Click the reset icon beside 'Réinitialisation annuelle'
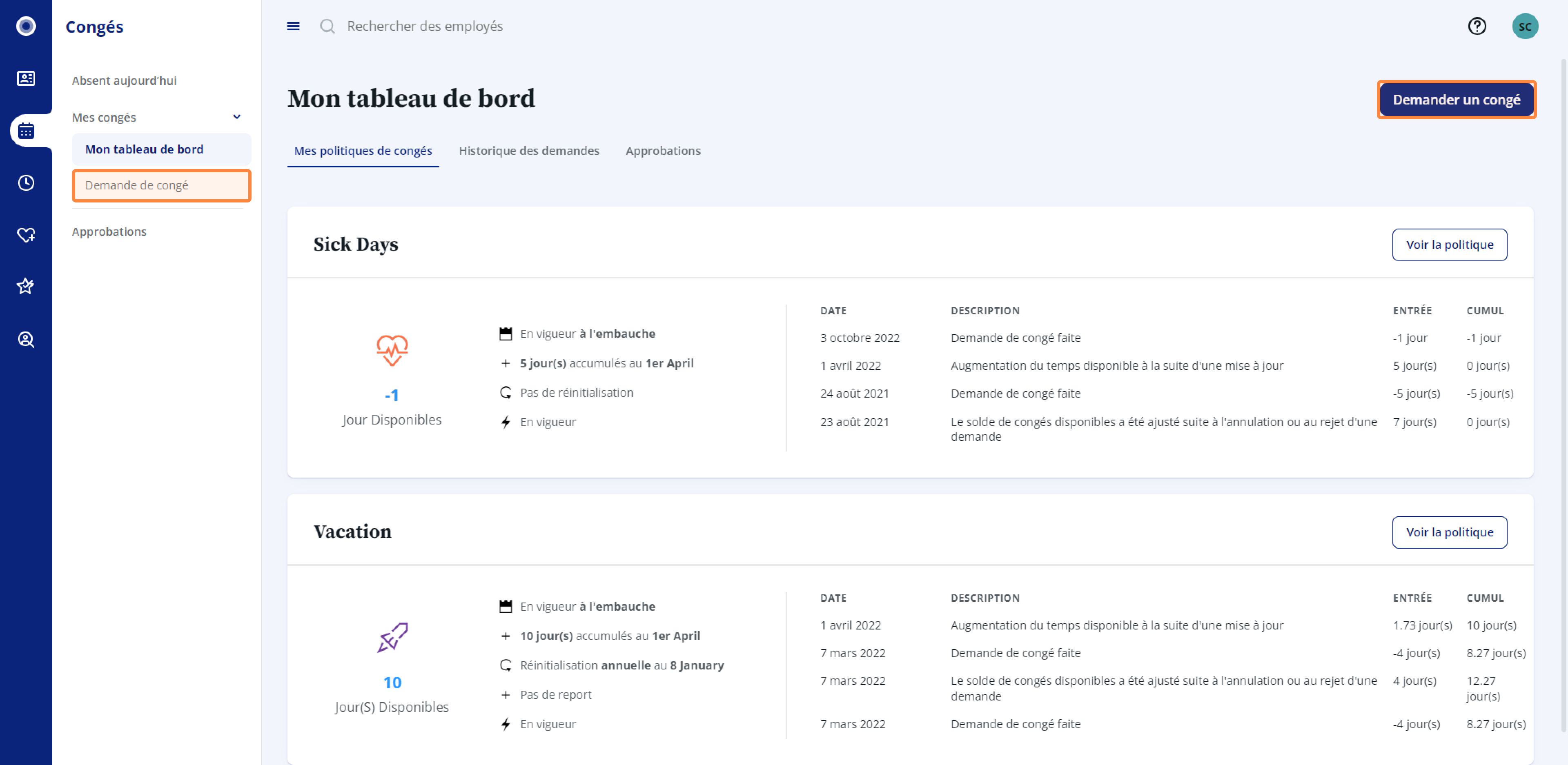Image resolution: width=1568 pixels, height=765 pixels. click(x=505, y=665)
